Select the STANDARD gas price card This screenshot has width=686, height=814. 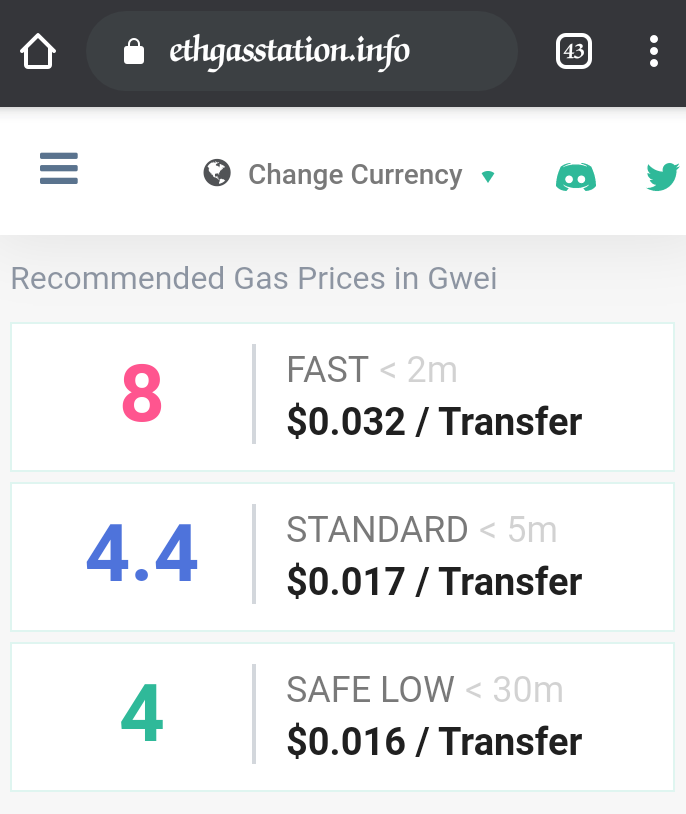point(342,557)
